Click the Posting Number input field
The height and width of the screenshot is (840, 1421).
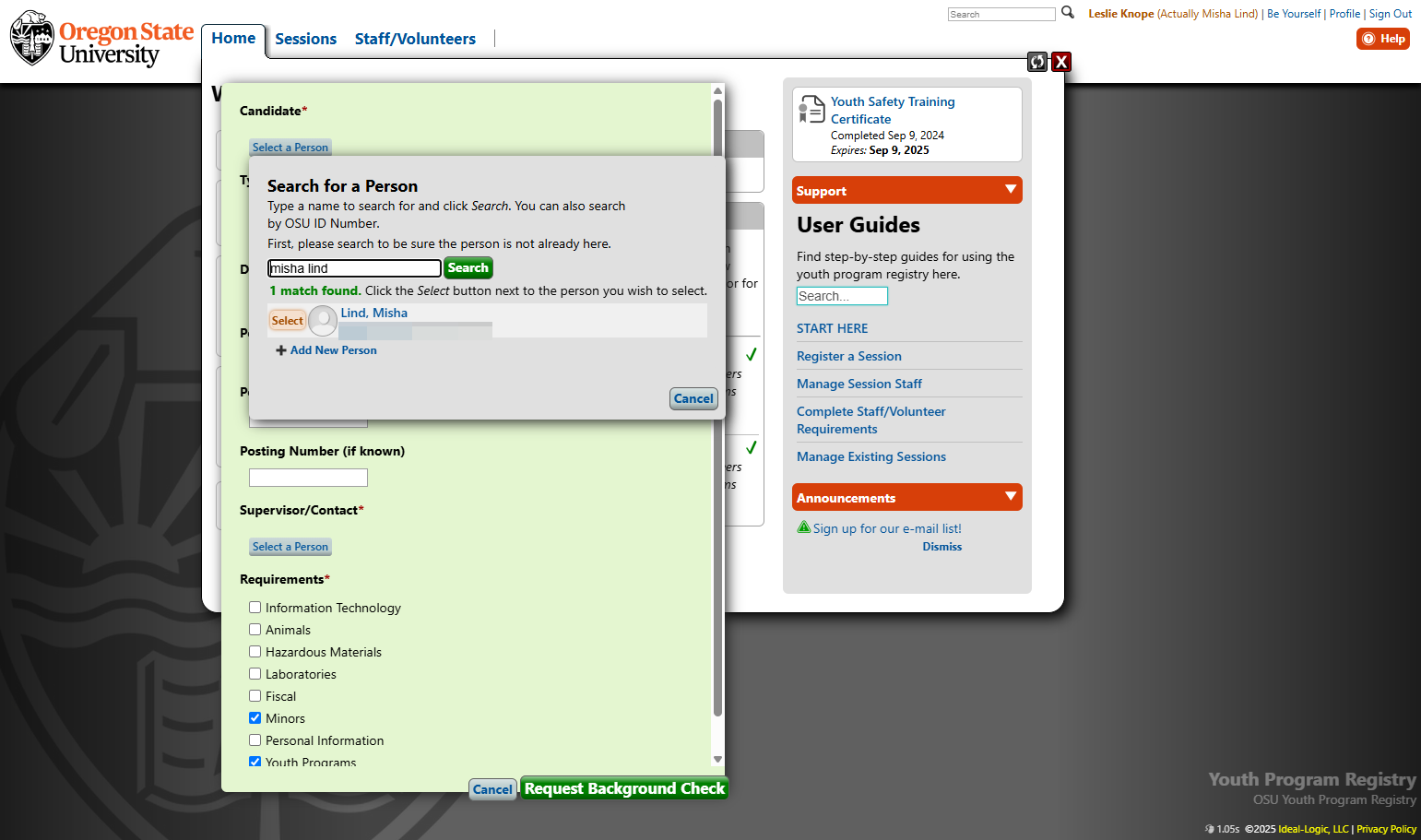click(x=308, y=478)
